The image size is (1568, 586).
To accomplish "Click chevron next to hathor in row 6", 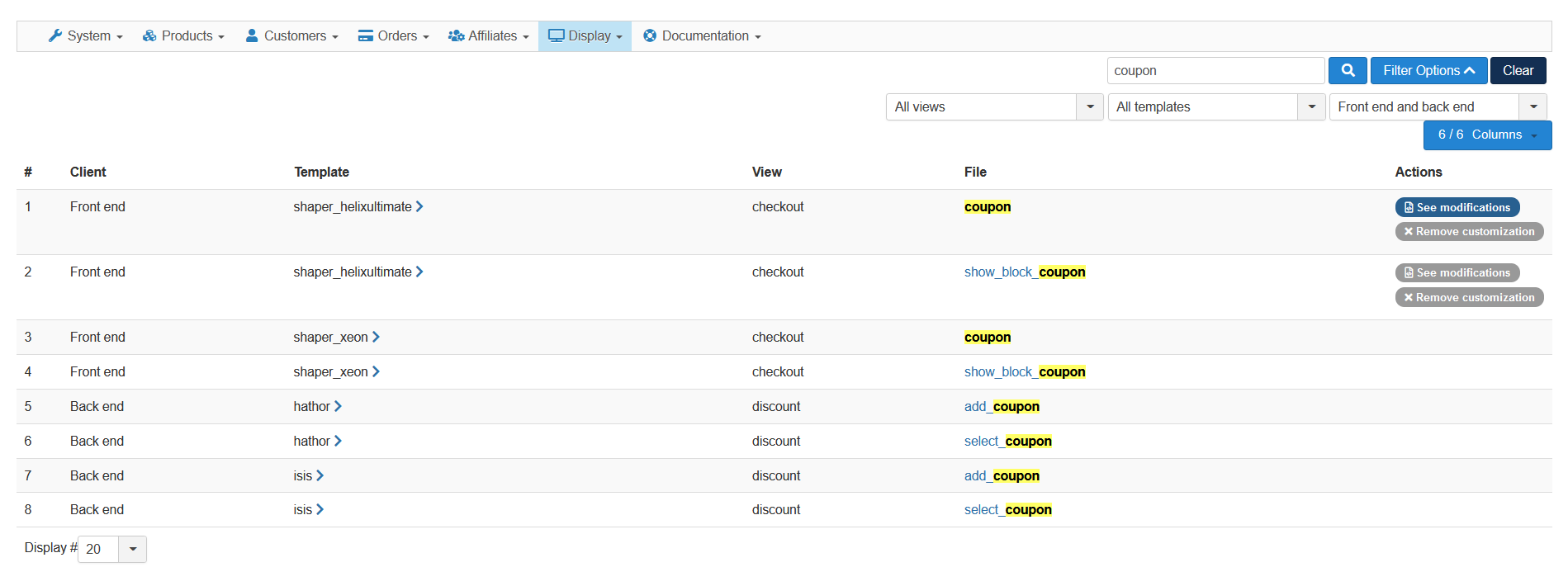I will [x=338, y=442].
